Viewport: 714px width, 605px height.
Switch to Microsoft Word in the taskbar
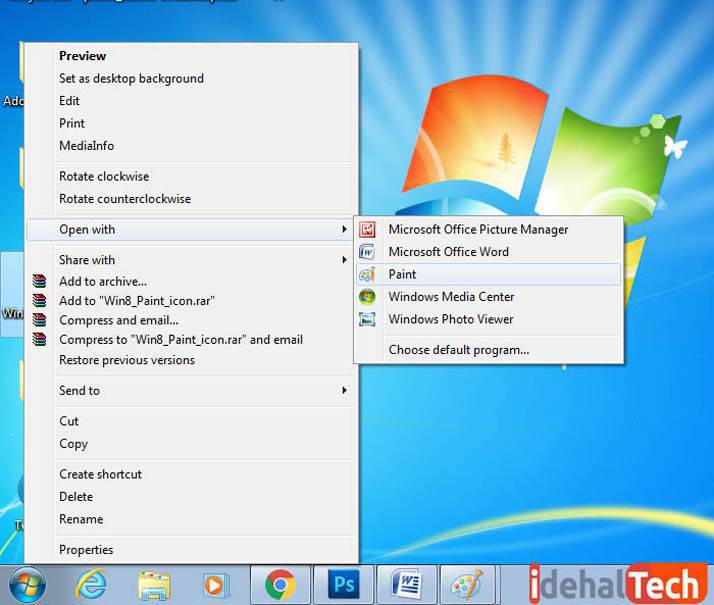point(407,585)
